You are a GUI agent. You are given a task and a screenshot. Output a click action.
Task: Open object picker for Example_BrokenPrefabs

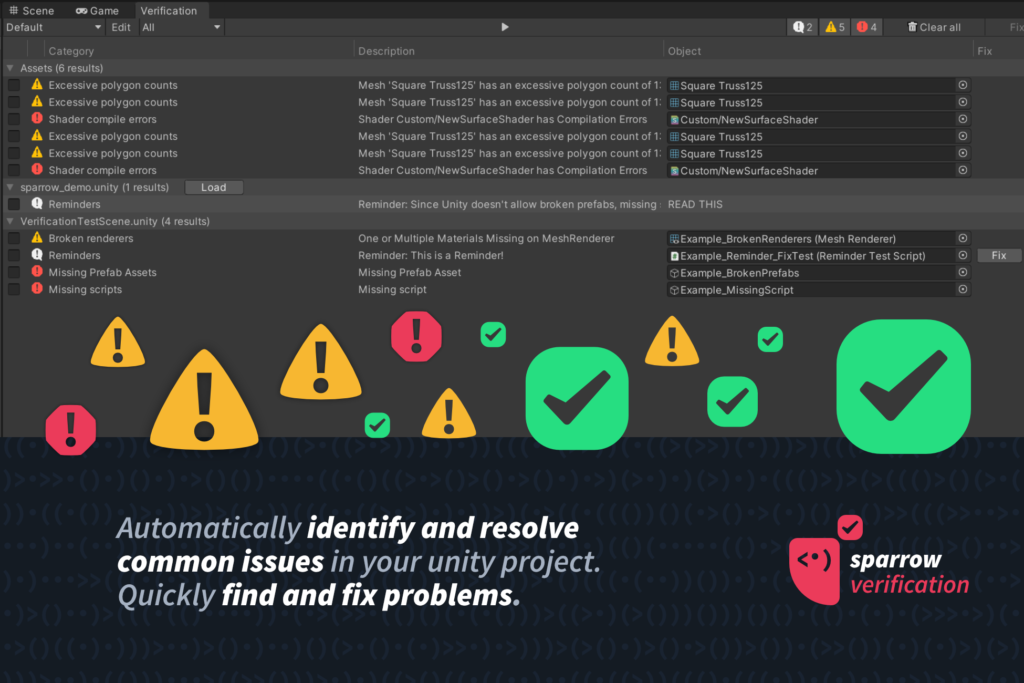[963, 272]
